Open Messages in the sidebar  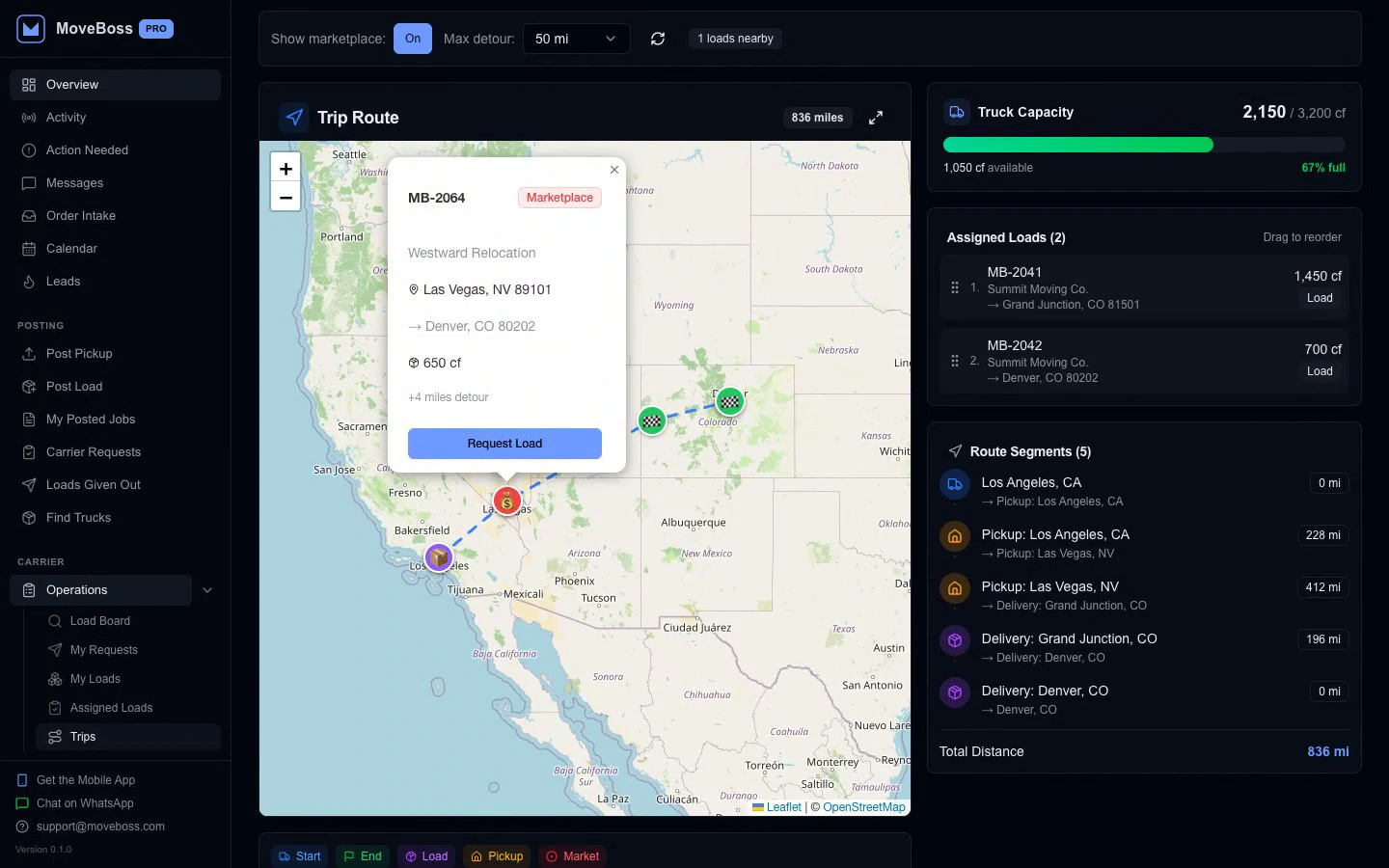(115, 183)
